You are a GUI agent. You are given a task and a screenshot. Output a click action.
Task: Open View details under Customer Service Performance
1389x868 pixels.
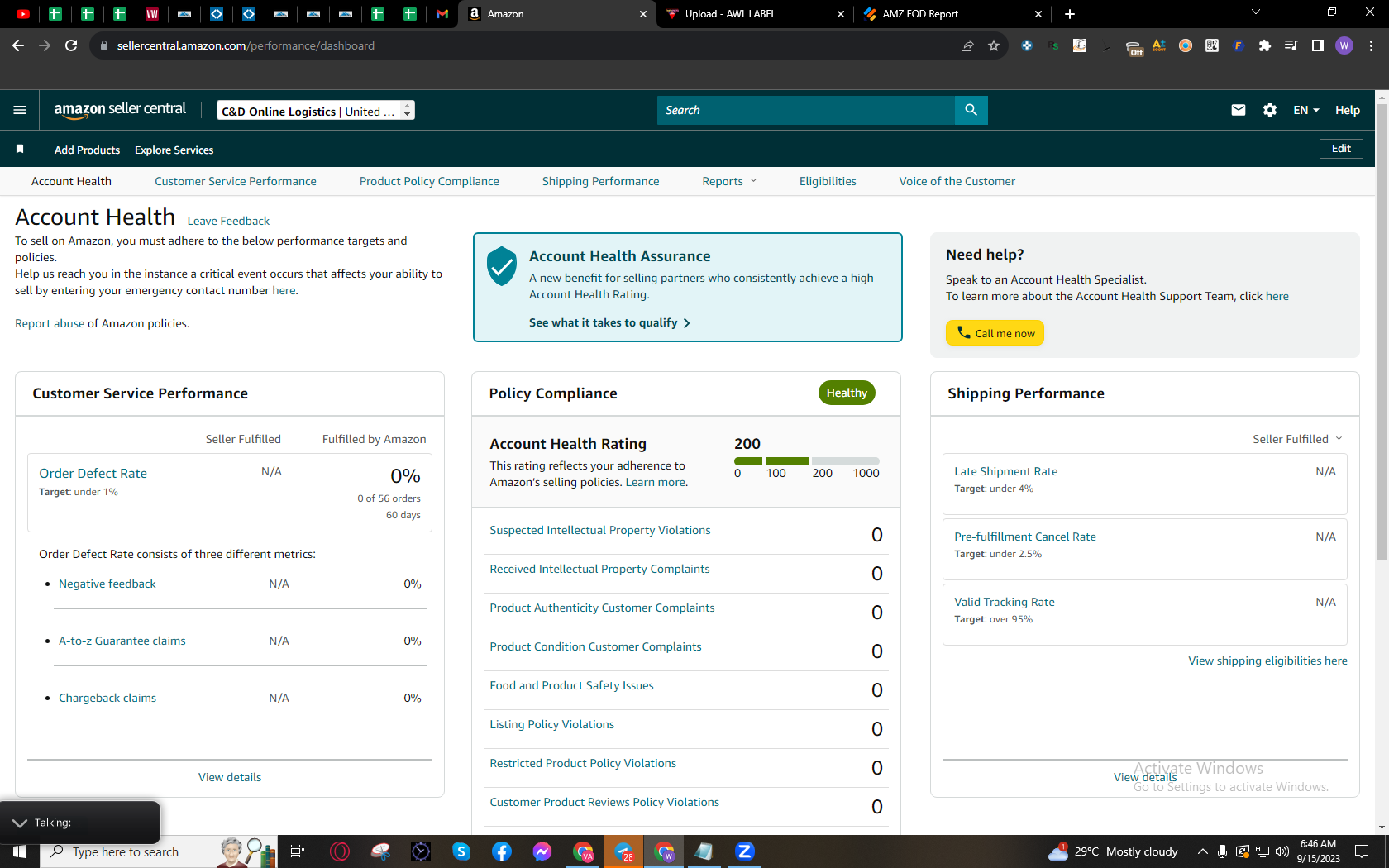point(230,777)
